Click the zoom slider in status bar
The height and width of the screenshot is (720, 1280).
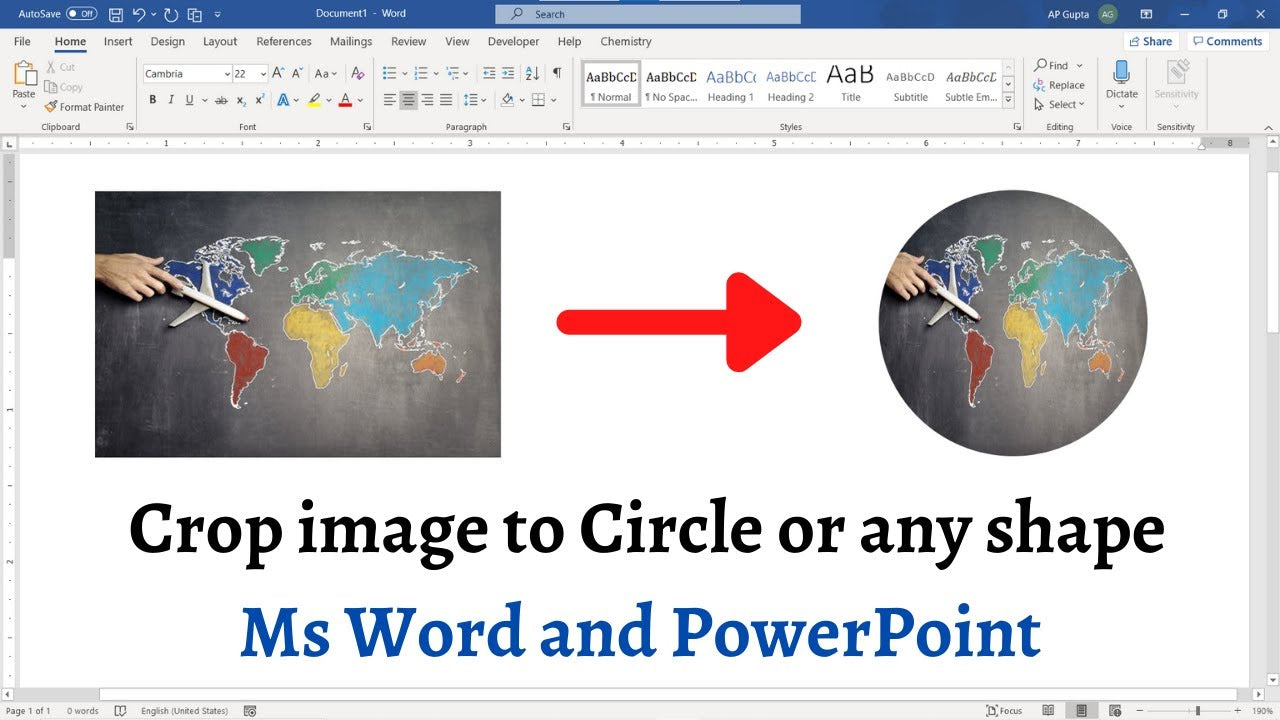tap(1197, 711)
